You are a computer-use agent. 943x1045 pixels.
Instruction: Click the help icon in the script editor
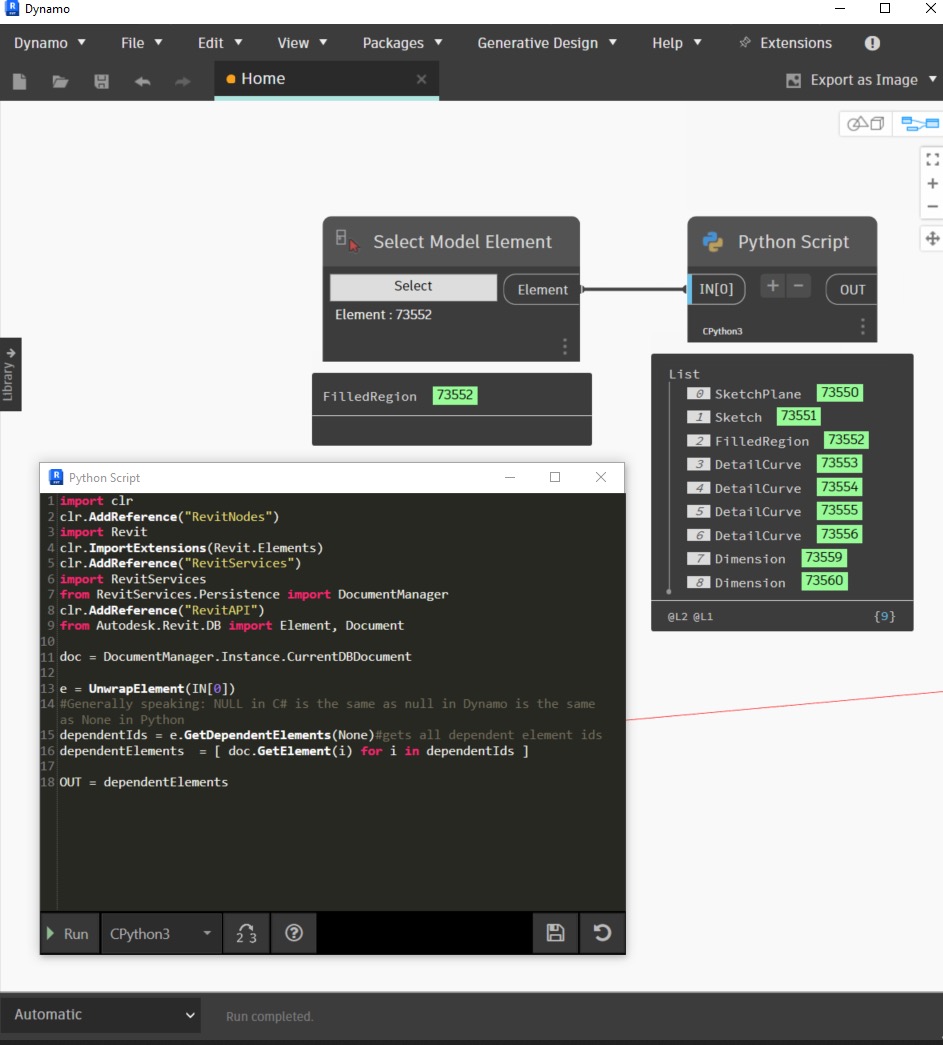[293, 932]
